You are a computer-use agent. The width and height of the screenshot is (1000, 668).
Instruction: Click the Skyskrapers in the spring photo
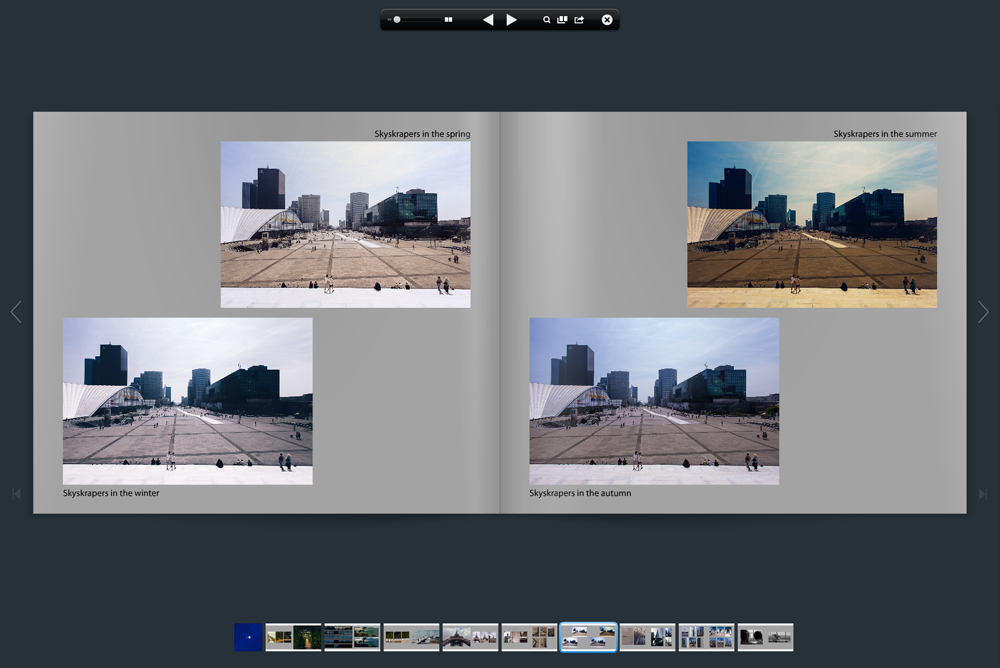coord(345,224)
